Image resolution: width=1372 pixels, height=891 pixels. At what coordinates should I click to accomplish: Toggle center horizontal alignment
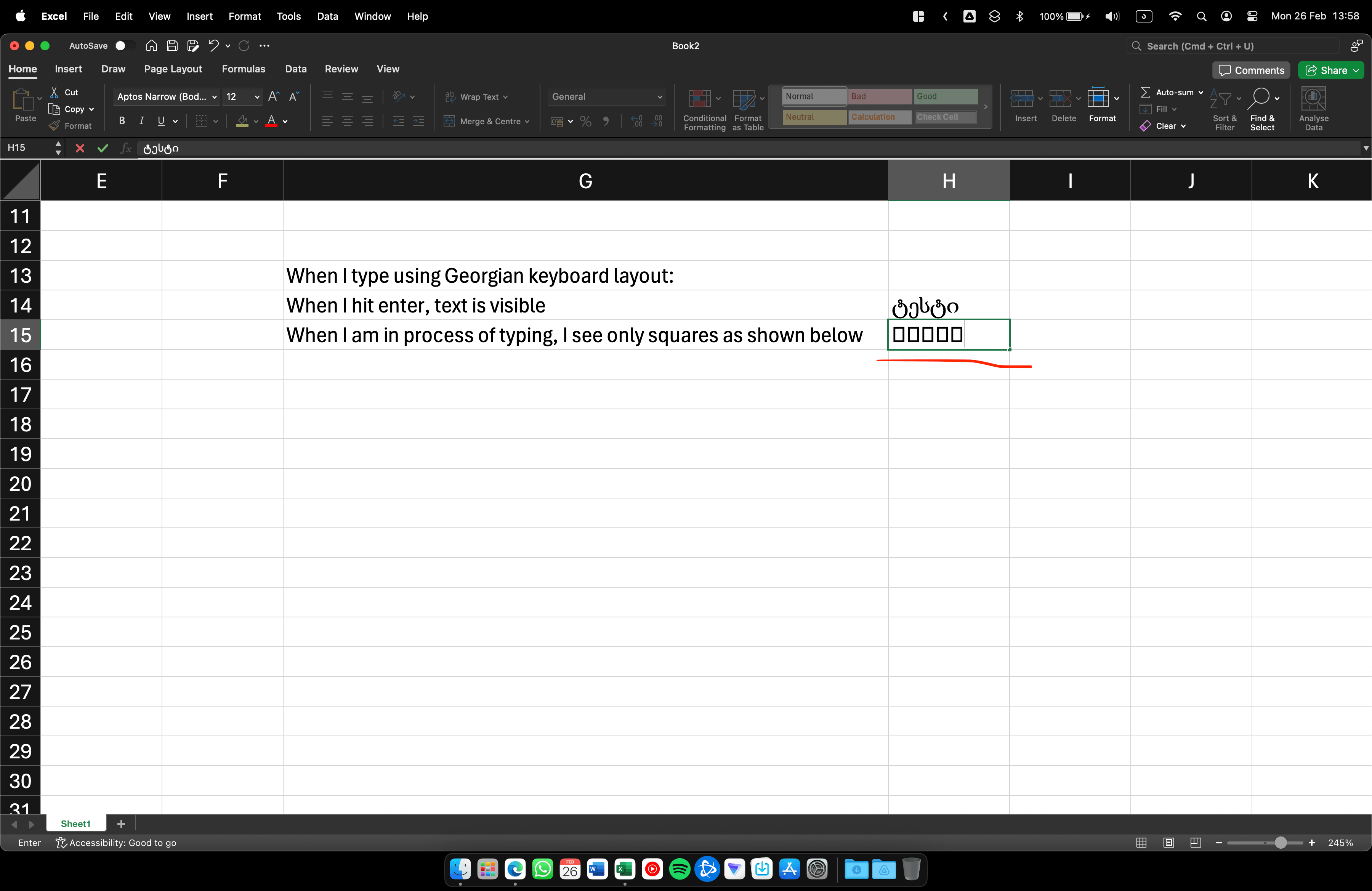point(348,121)
